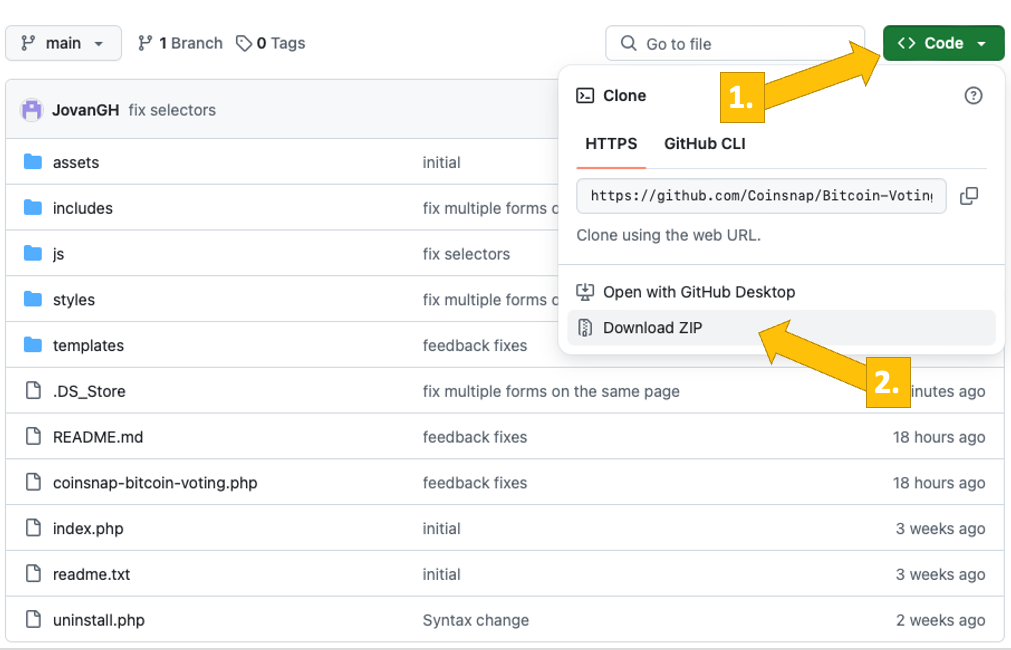Screen dimensions: 1011x650
Task: Expand the green Code dropdown button
Action: point(943,43)
